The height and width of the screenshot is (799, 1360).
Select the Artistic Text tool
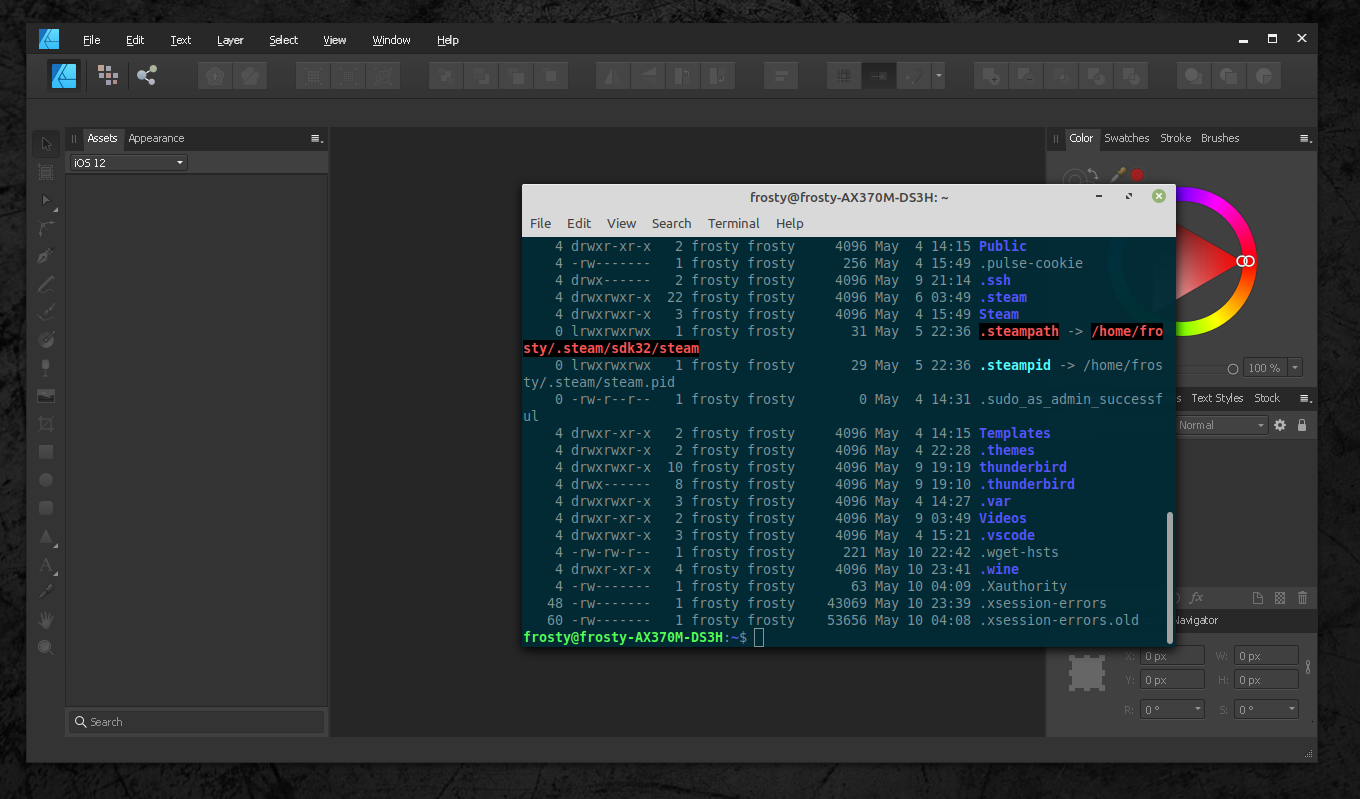(46, 565)
